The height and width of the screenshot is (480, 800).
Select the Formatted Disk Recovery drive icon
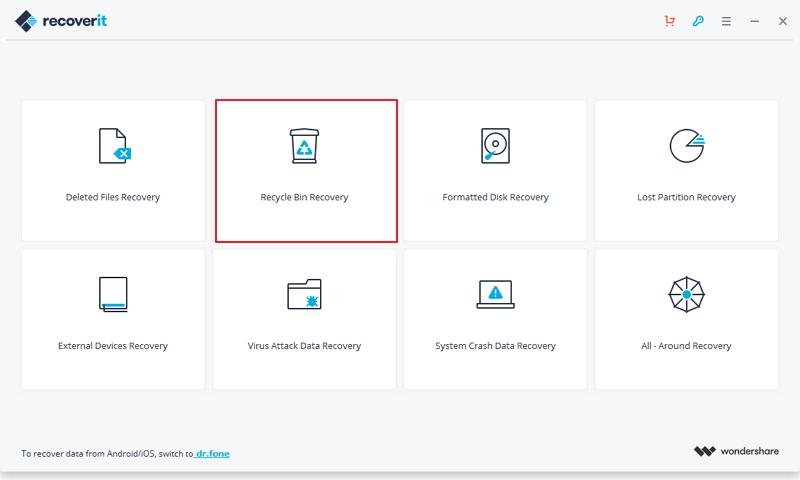[x=495, y=146]
